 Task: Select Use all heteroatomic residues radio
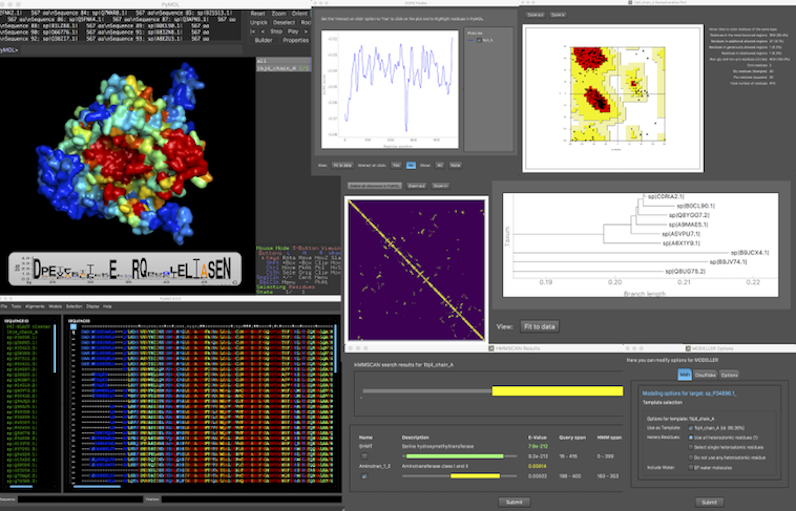coord(690,437)
